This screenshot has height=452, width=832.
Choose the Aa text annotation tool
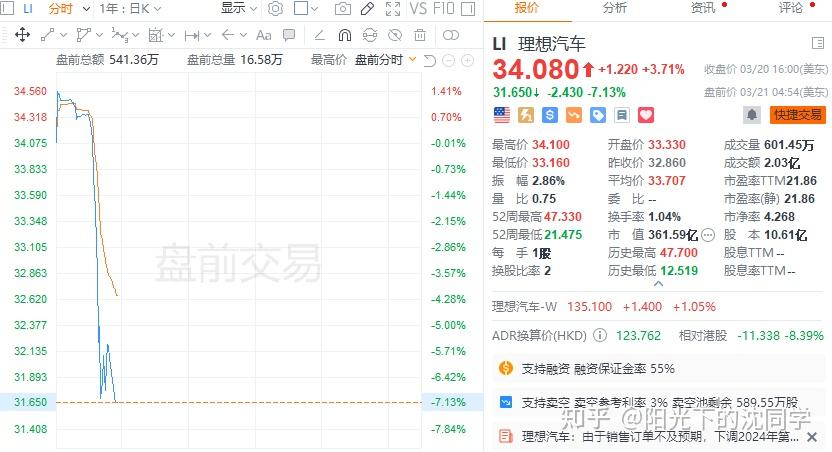coord(263,36)
